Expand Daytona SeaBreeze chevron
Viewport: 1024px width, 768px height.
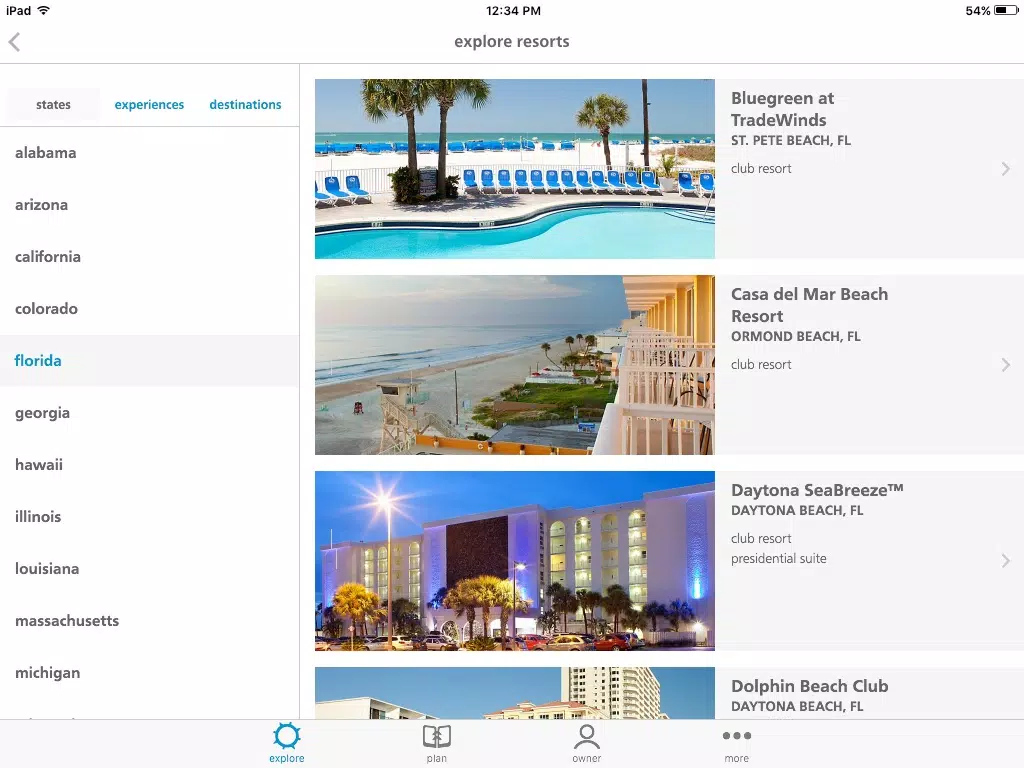(1006, 561)
